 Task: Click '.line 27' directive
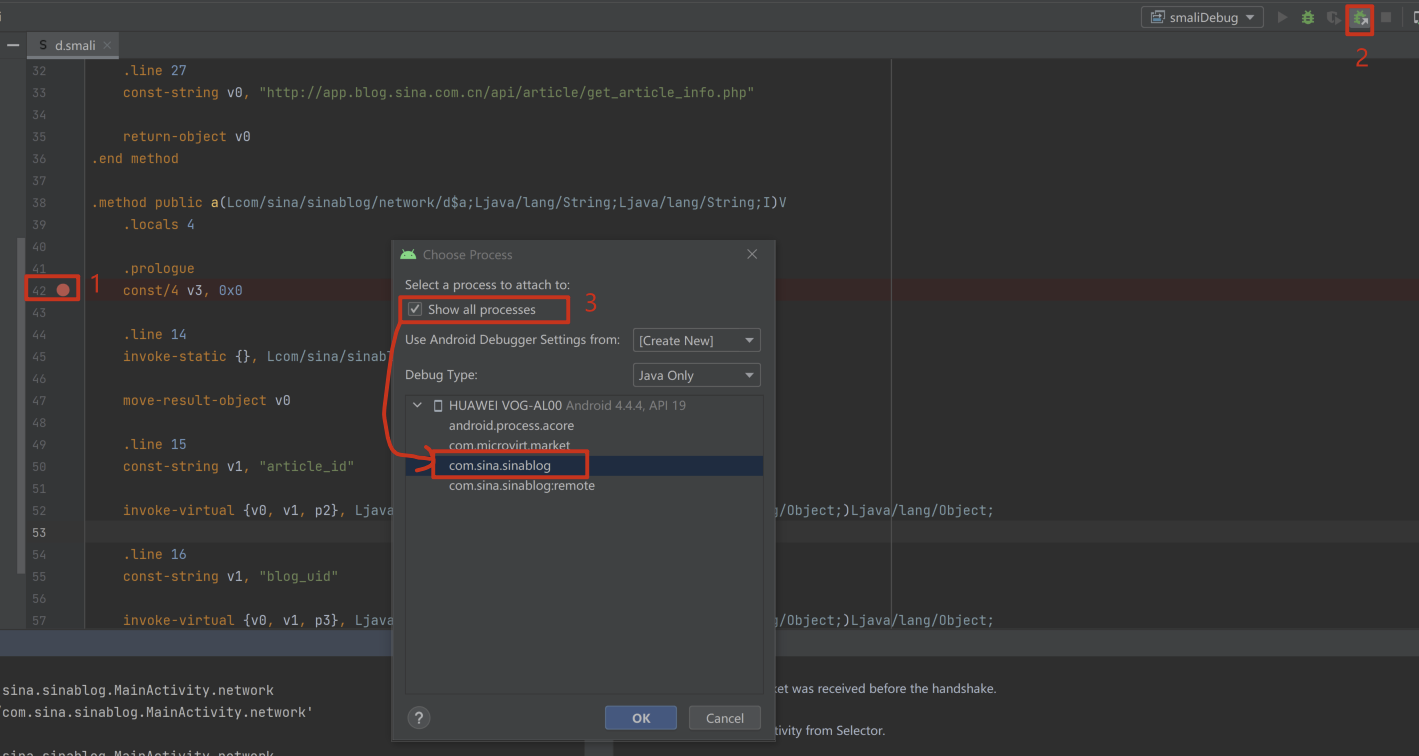[x=154, y=71]
